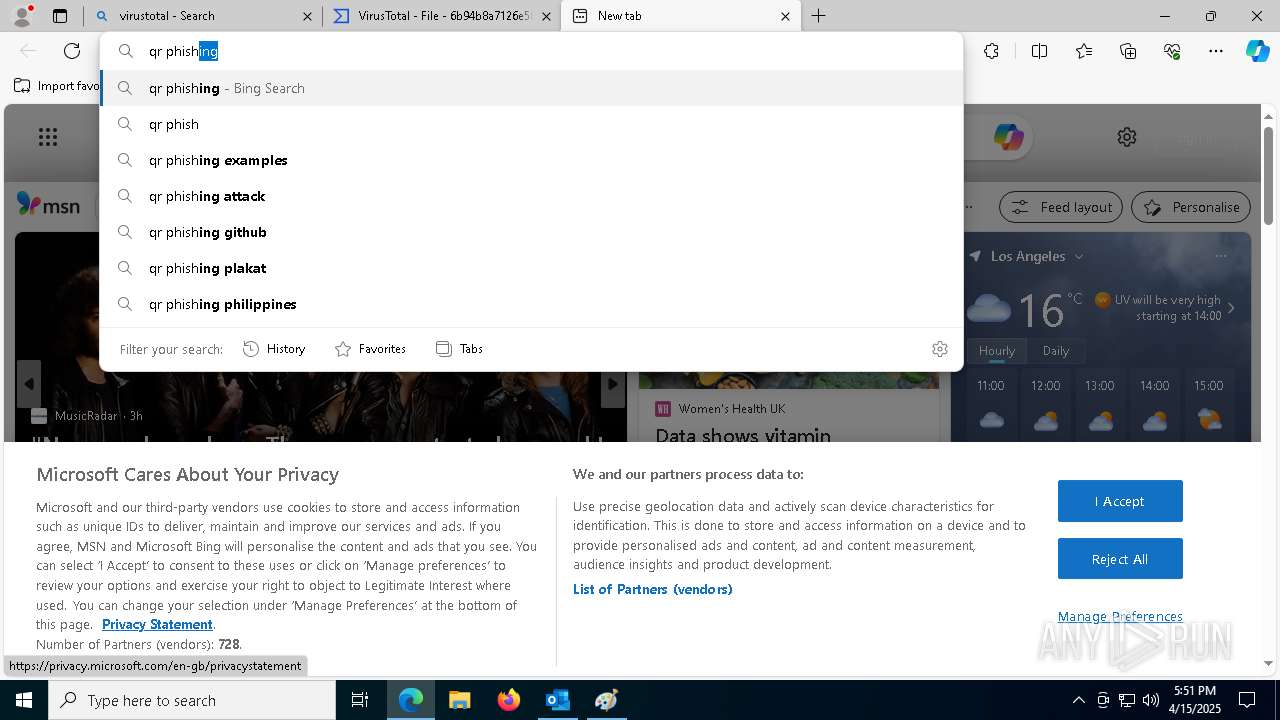Click the browser refresh button
The image size is (1280, 720).
(72, 51)
